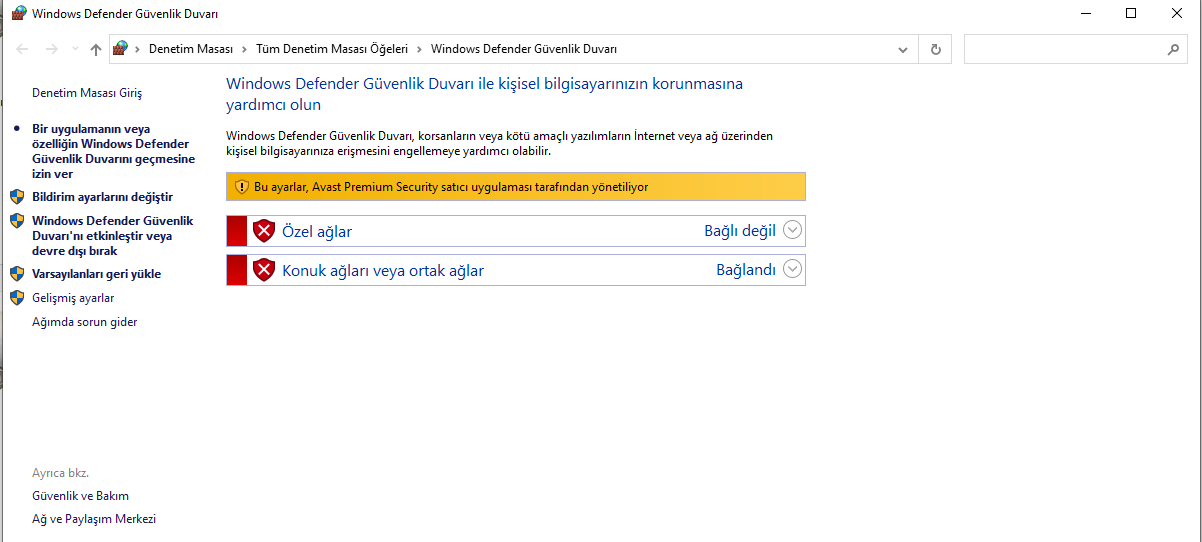Open allow an app through firewall link
The height and width of the screenshot is (542, 1202).
[x=113, y=152]
